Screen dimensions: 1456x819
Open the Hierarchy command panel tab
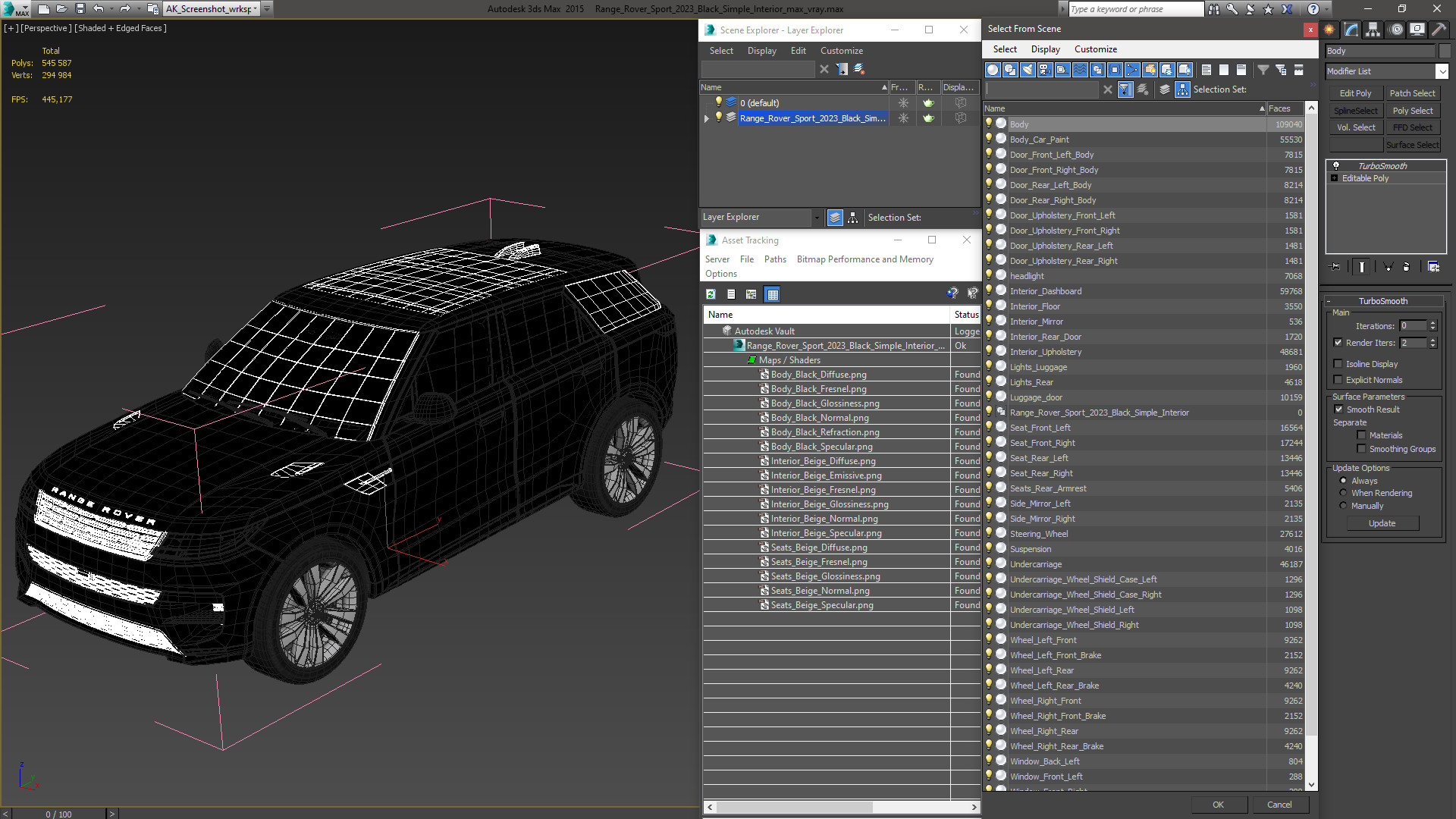coord(1373,30)
